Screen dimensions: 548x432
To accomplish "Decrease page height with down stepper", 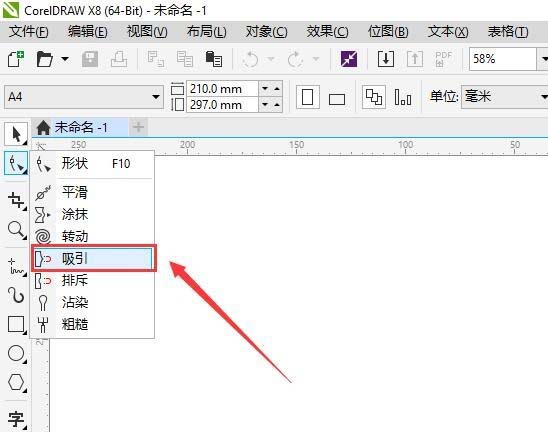I will pos(265,105).
